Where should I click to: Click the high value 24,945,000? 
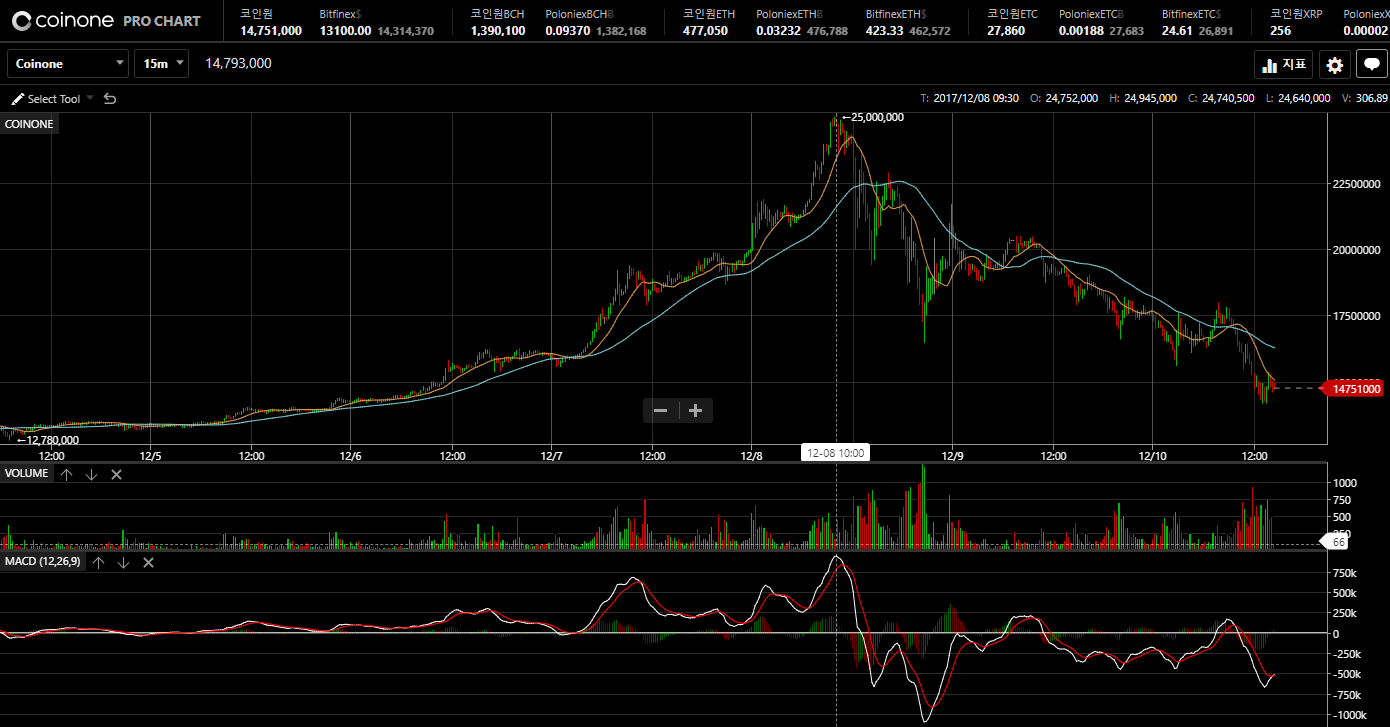pos(1151,98)
